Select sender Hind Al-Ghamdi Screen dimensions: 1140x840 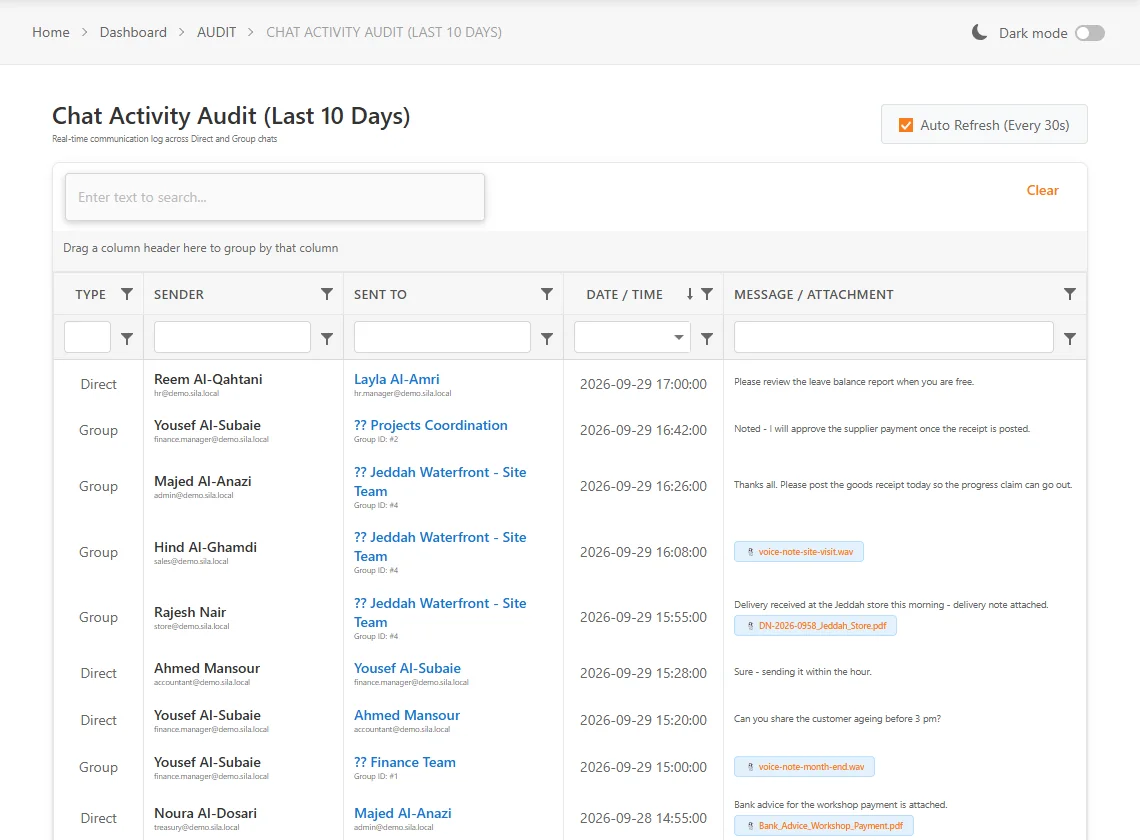tap(205, 547)
